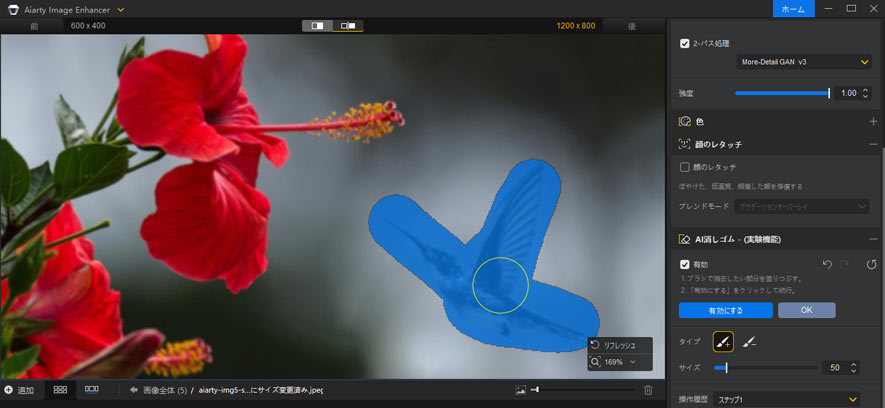Click the 600 x 400 source size text
The image size is (885, 408).
88,25
